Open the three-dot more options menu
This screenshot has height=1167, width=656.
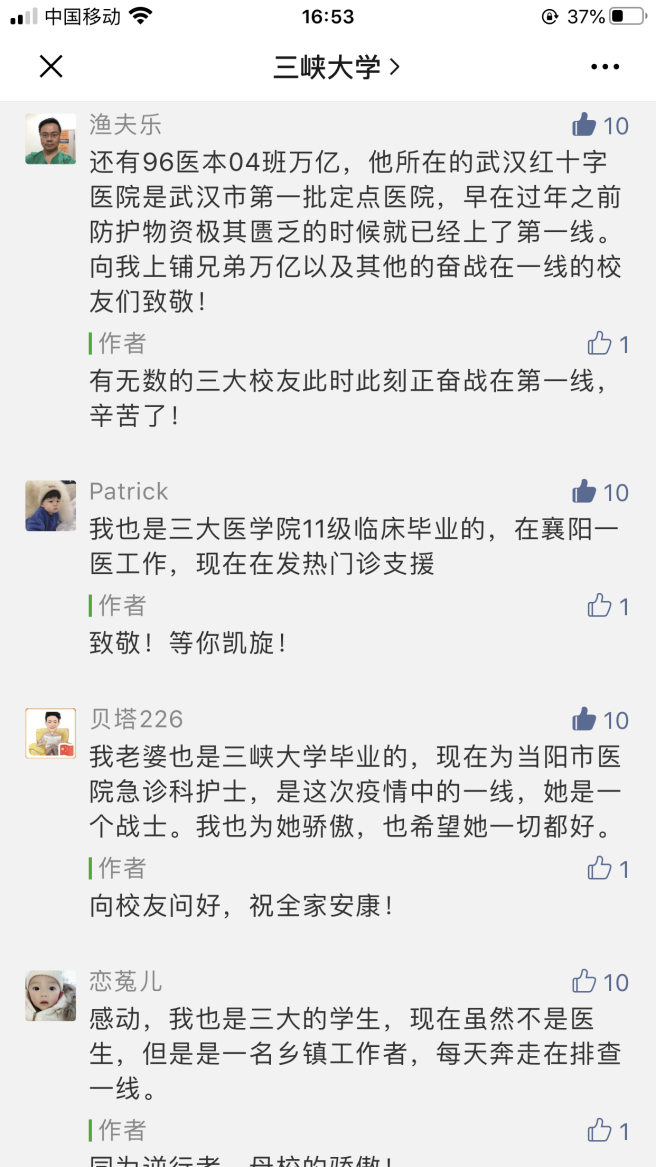(x=605, y=67)
